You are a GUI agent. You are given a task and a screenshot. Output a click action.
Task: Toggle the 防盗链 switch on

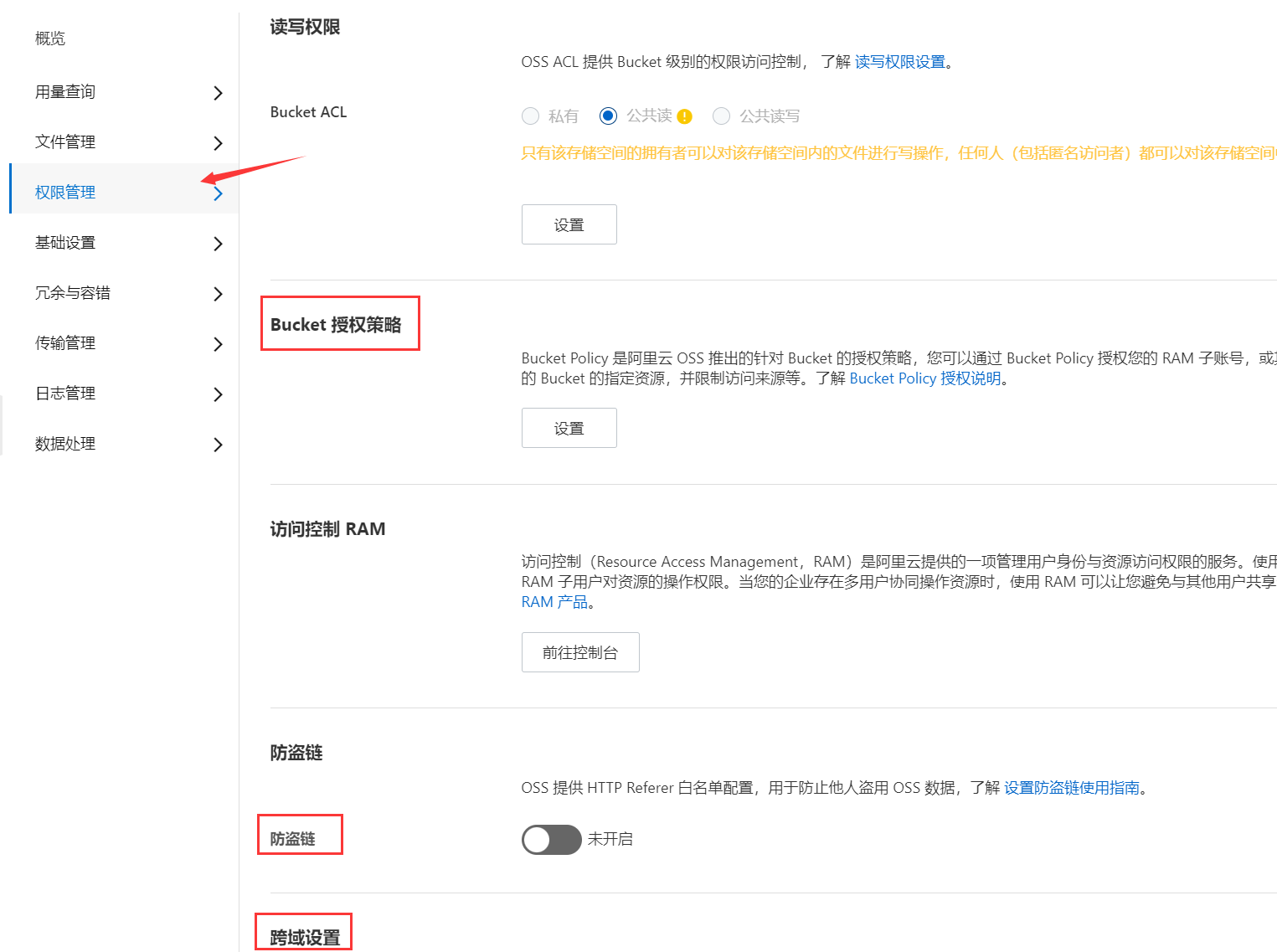click(551, 839)
